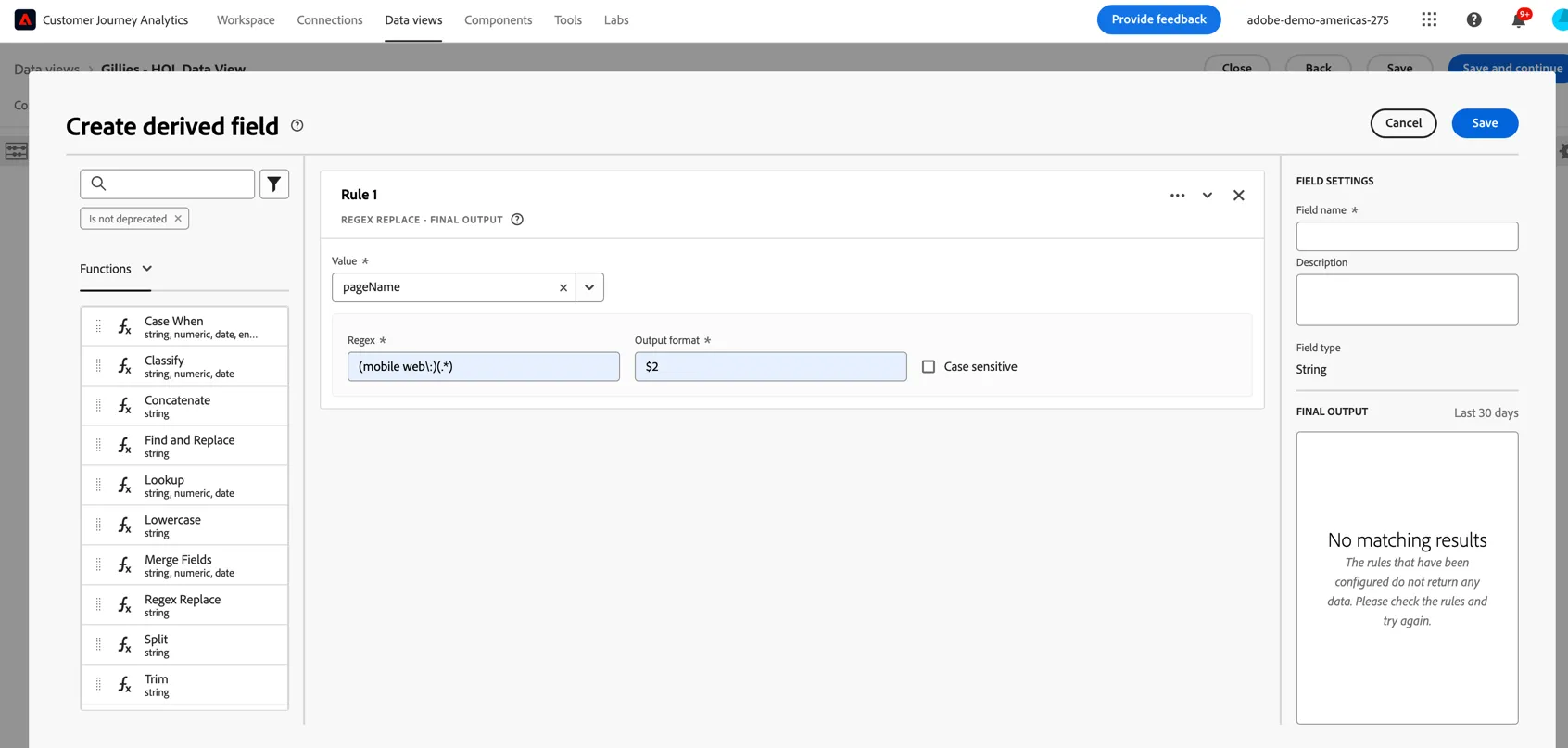Click the search magnifier icon
The height and width of the screenshot is (748, 1568).
pos(99,184)
